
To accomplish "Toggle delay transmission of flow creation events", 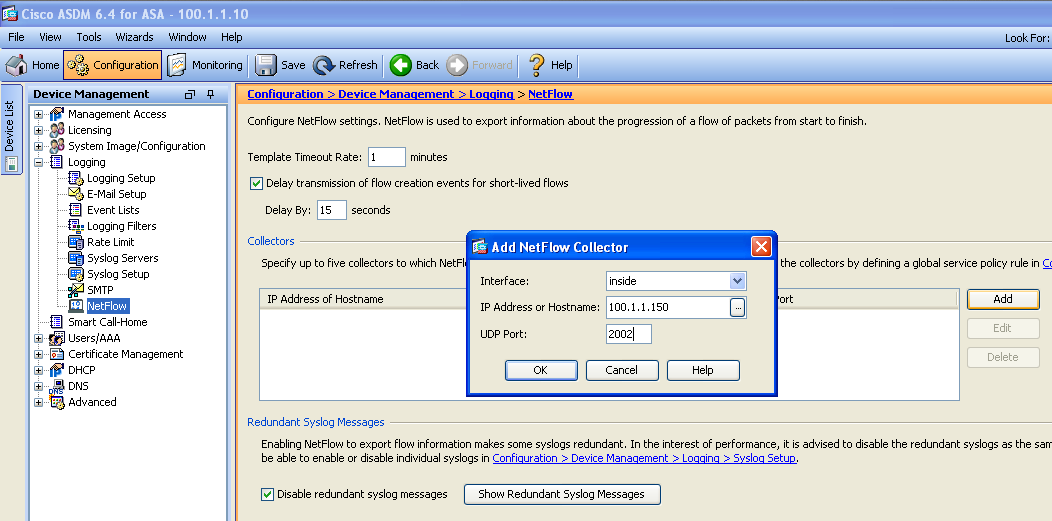I will point(256,183).
